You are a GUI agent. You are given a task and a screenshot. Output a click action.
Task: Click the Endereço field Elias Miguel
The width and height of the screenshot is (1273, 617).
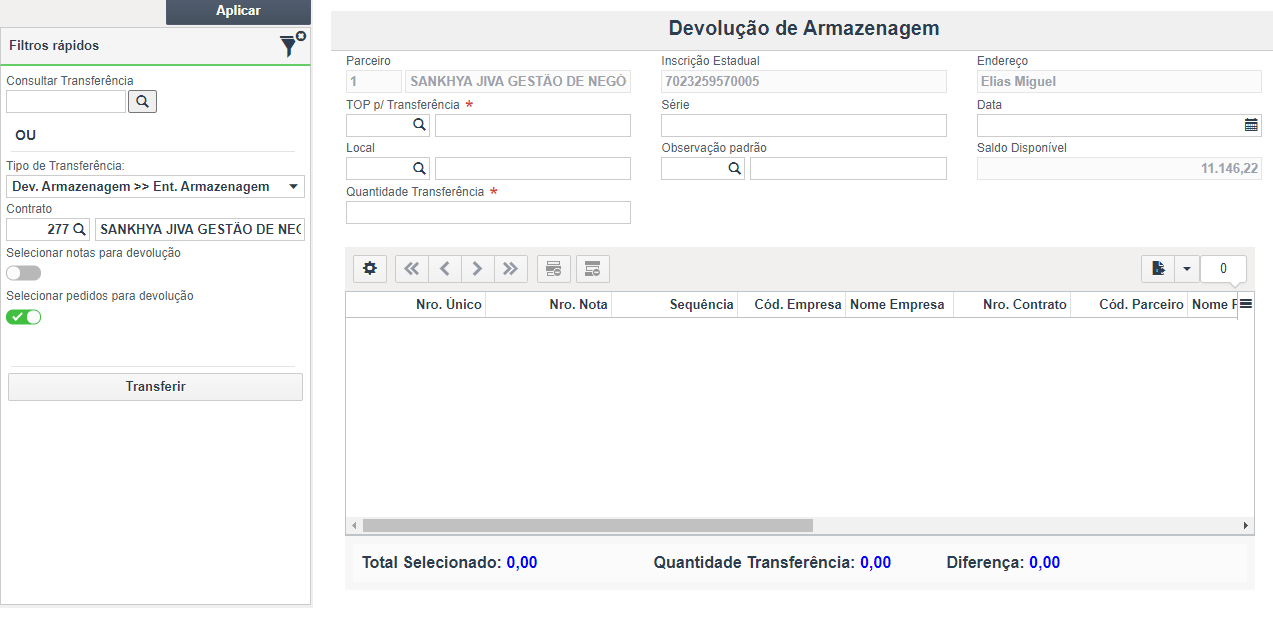point(1119,81)
